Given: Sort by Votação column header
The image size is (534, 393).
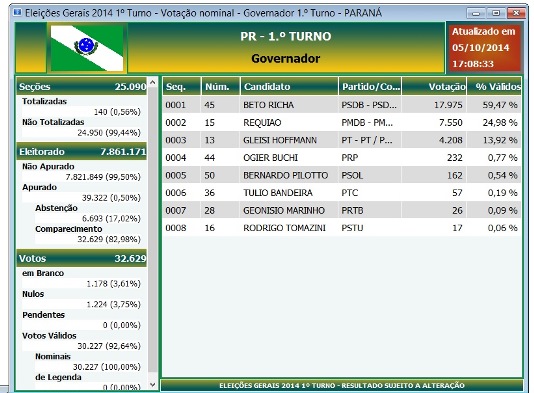Looking at the screenshot, I should (x=434, y=87).
